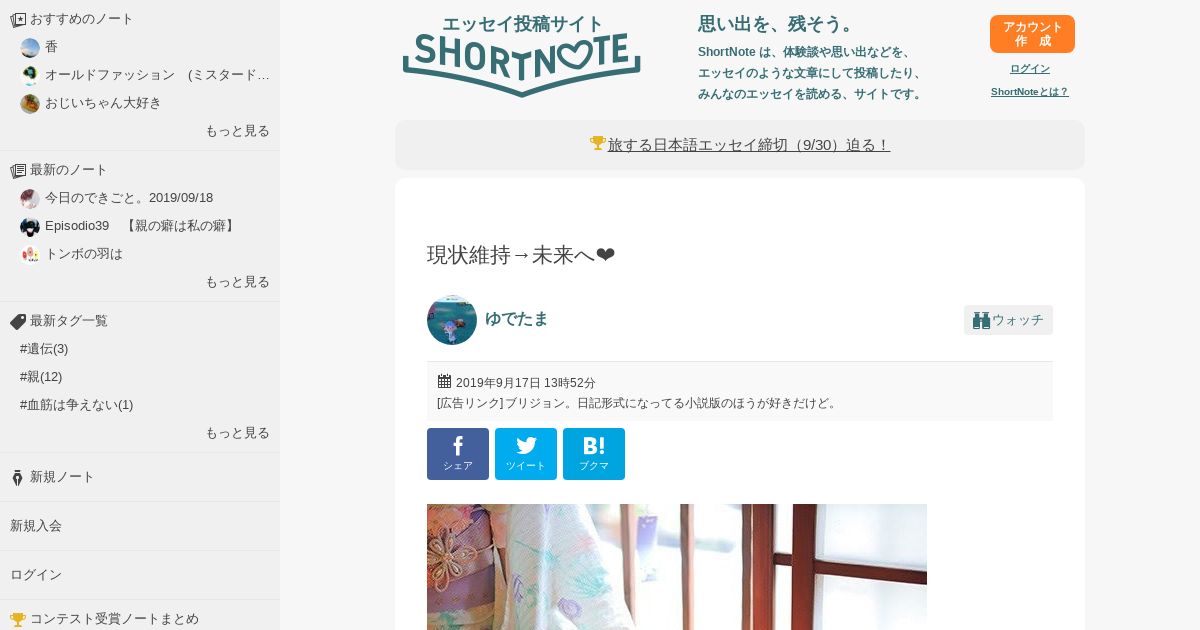Viewport: 1200px width, 630px height.
Task: Open the 旅する日本語エッセイ締切 banner link
Action: tap(749, 145)
